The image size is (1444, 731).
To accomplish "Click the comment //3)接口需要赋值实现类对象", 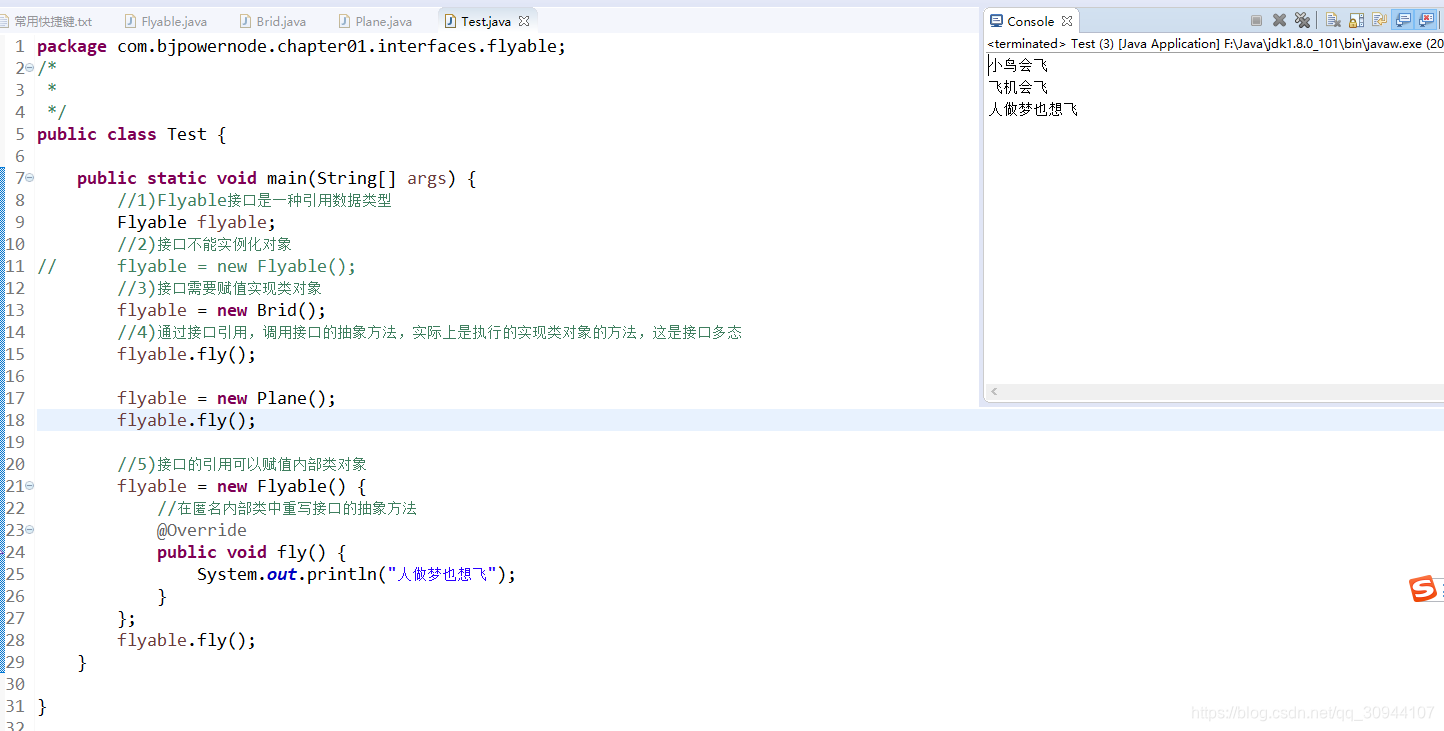I will click(219, 288).
